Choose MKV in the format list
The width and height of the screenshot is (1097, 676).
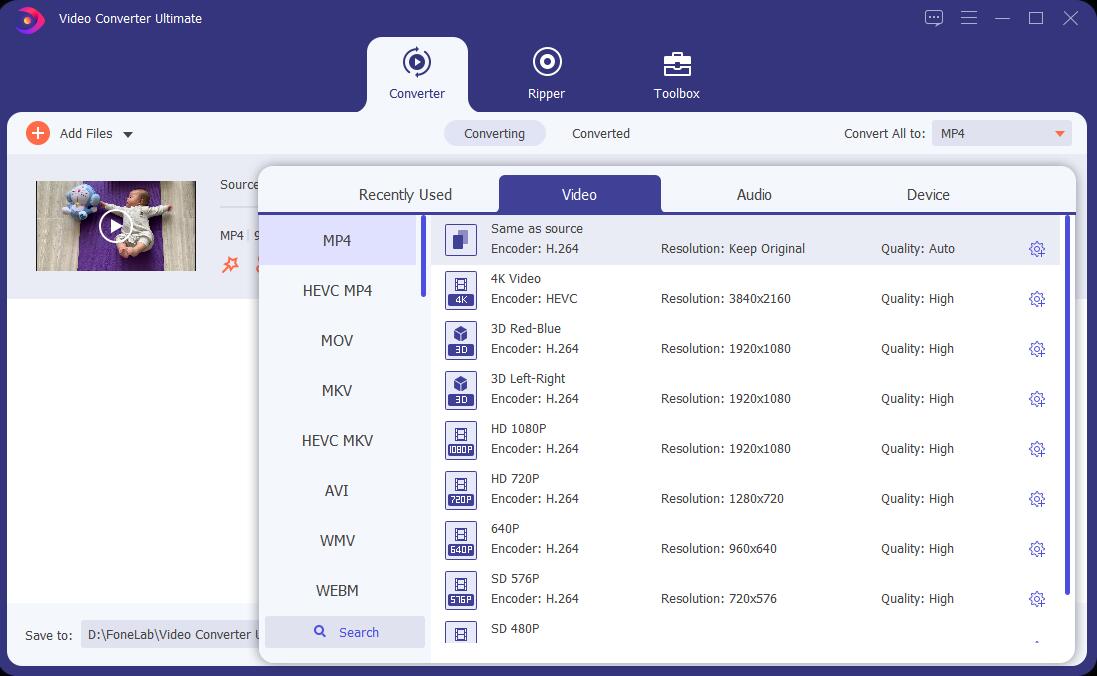tap(337, 391)
